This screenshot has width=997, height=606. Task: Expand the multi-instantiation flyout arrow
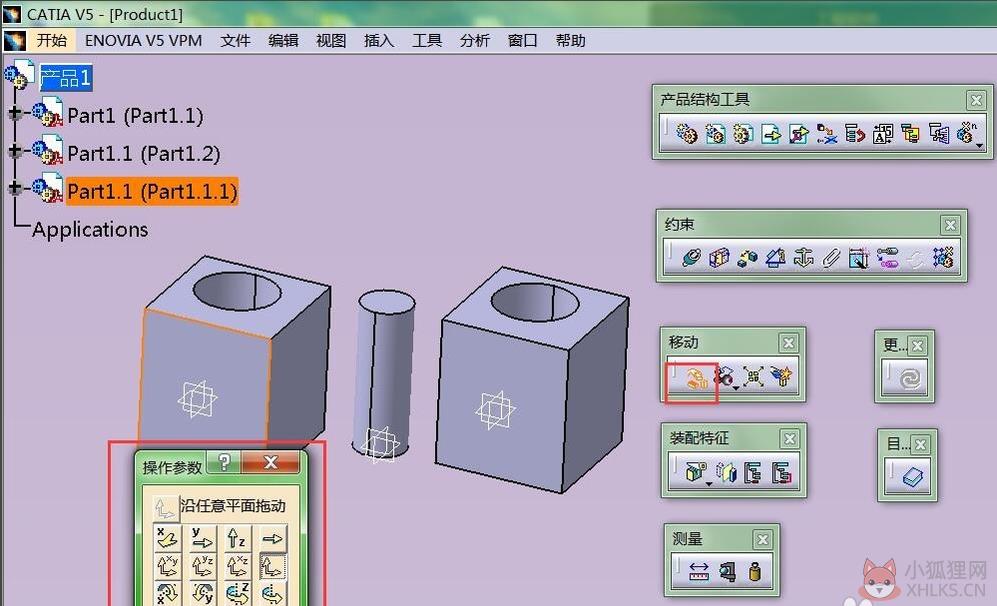coord(980,146)
